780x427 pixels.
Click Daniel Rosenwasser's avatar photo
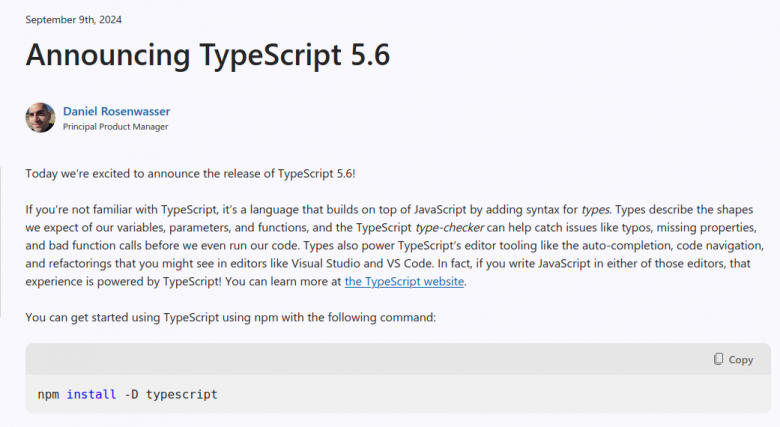point(40,117)
